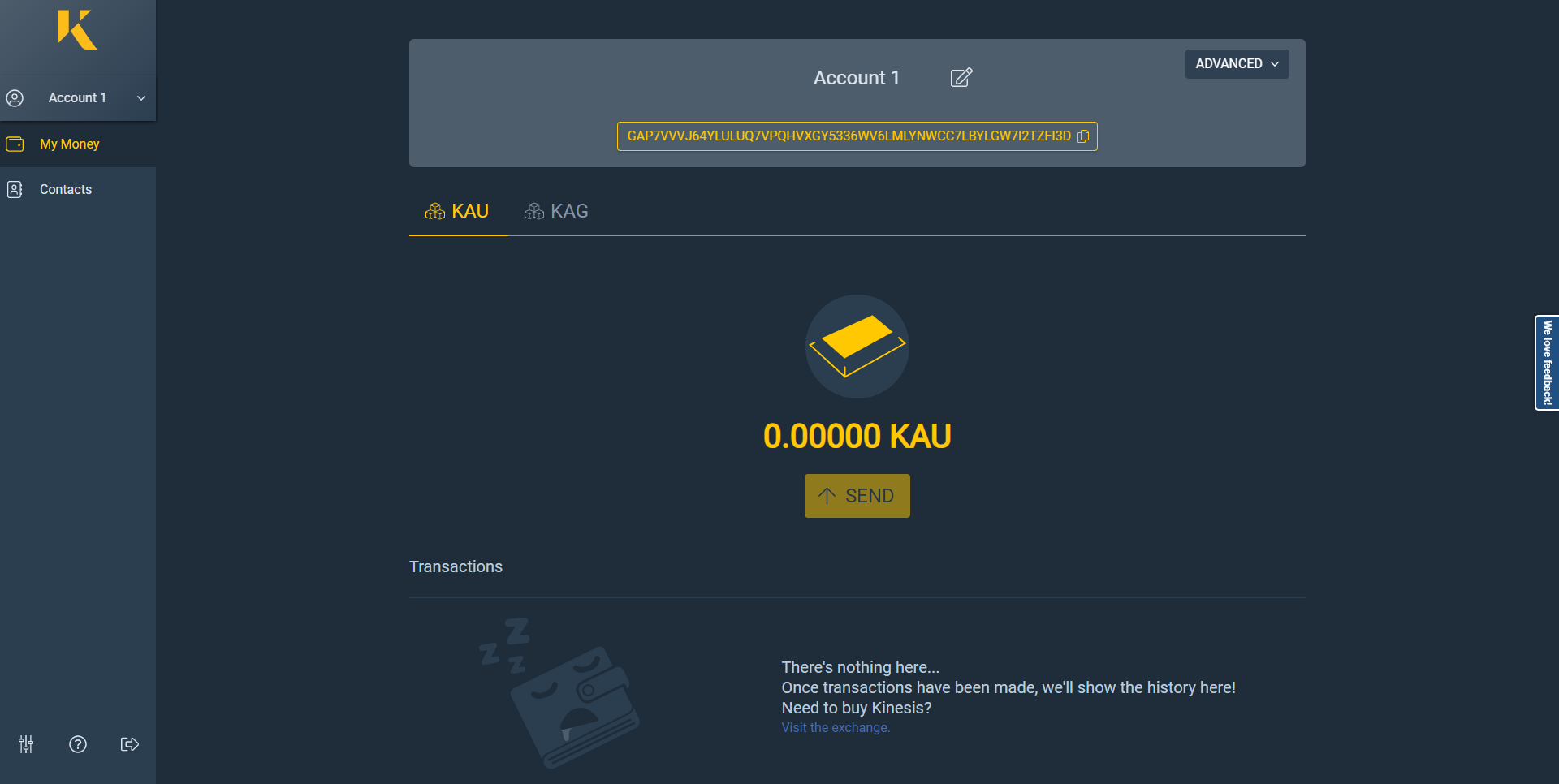Expand the Account 1 dropdown chevron
Screen dimensions: 1559x784
click(x=141, y=98)
